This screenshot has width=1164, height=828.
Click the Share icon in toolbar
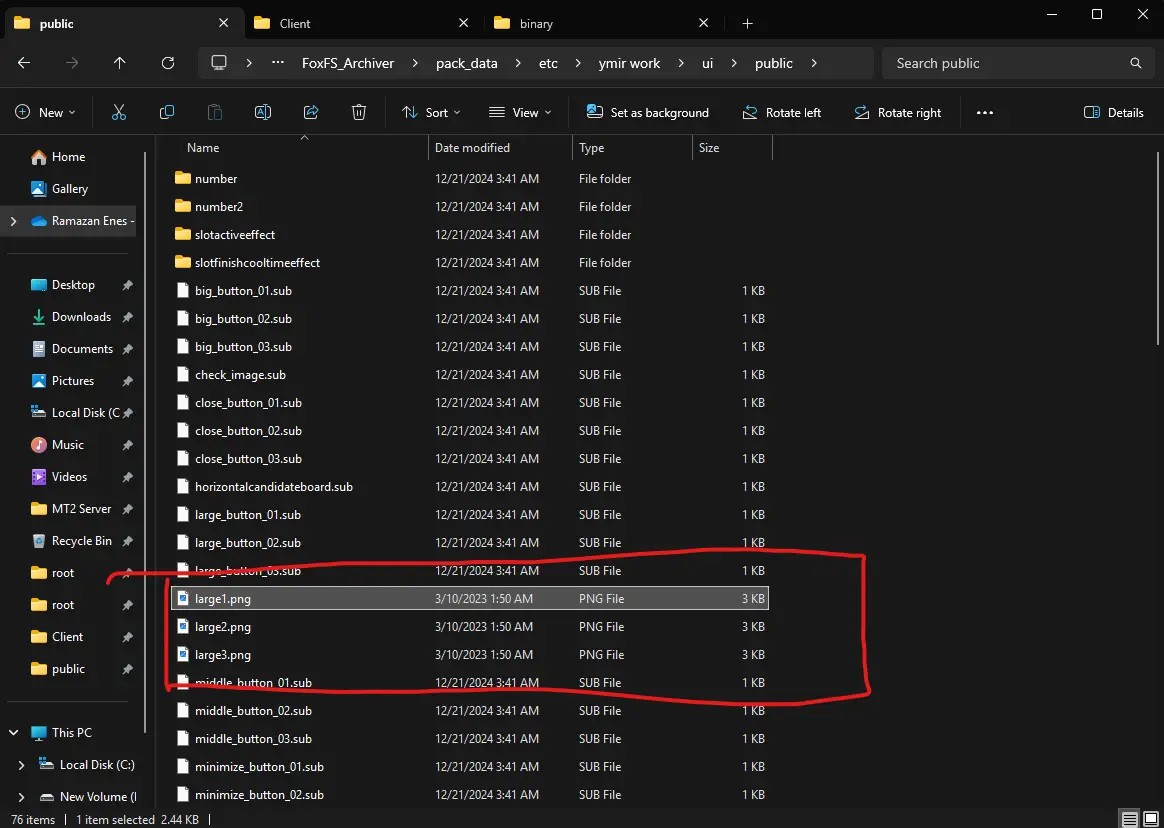point(311,112)
